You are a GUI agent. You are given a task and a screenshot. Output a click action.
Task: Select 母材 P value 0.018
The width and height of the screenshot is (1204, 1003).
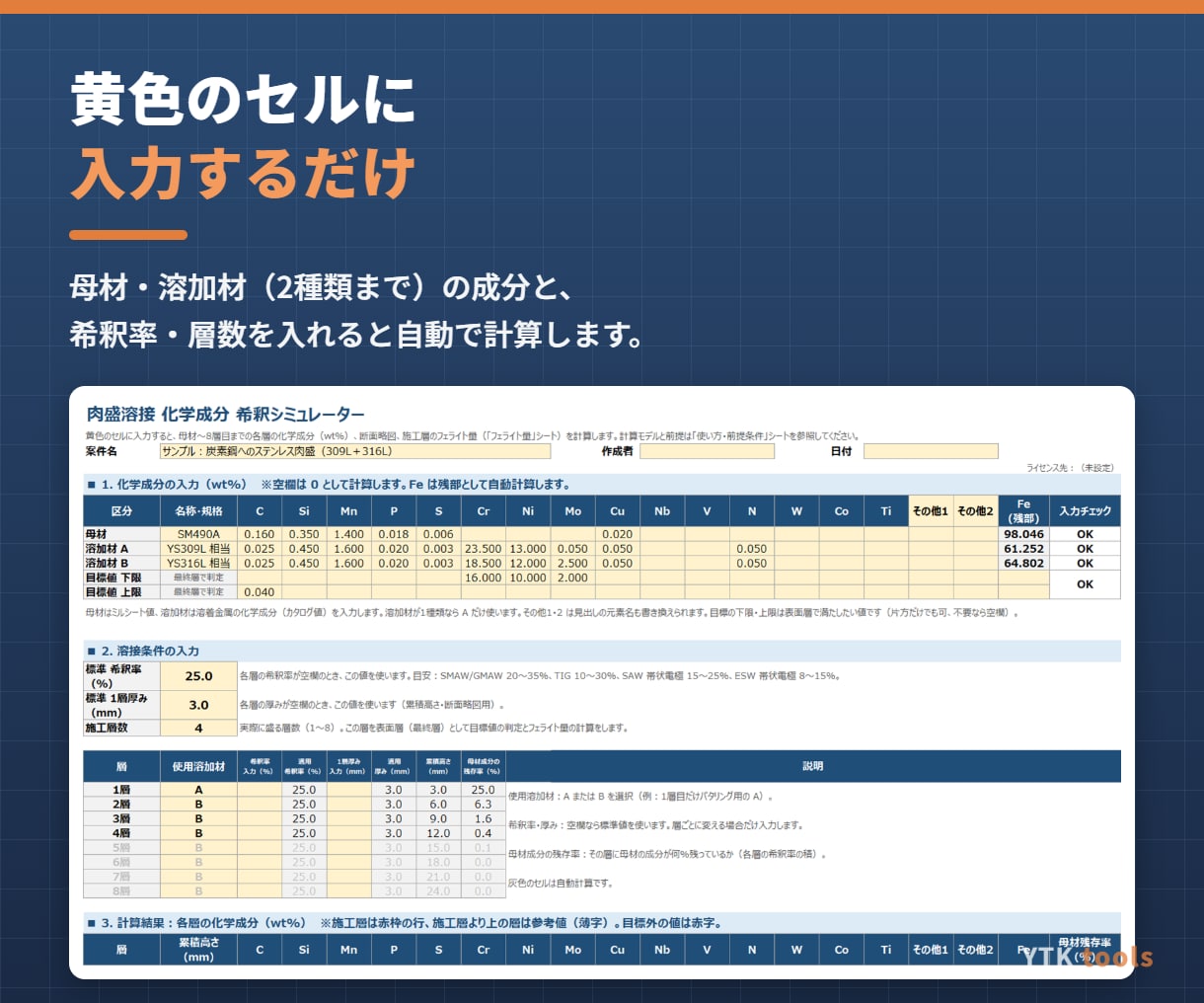pos(394,534)
